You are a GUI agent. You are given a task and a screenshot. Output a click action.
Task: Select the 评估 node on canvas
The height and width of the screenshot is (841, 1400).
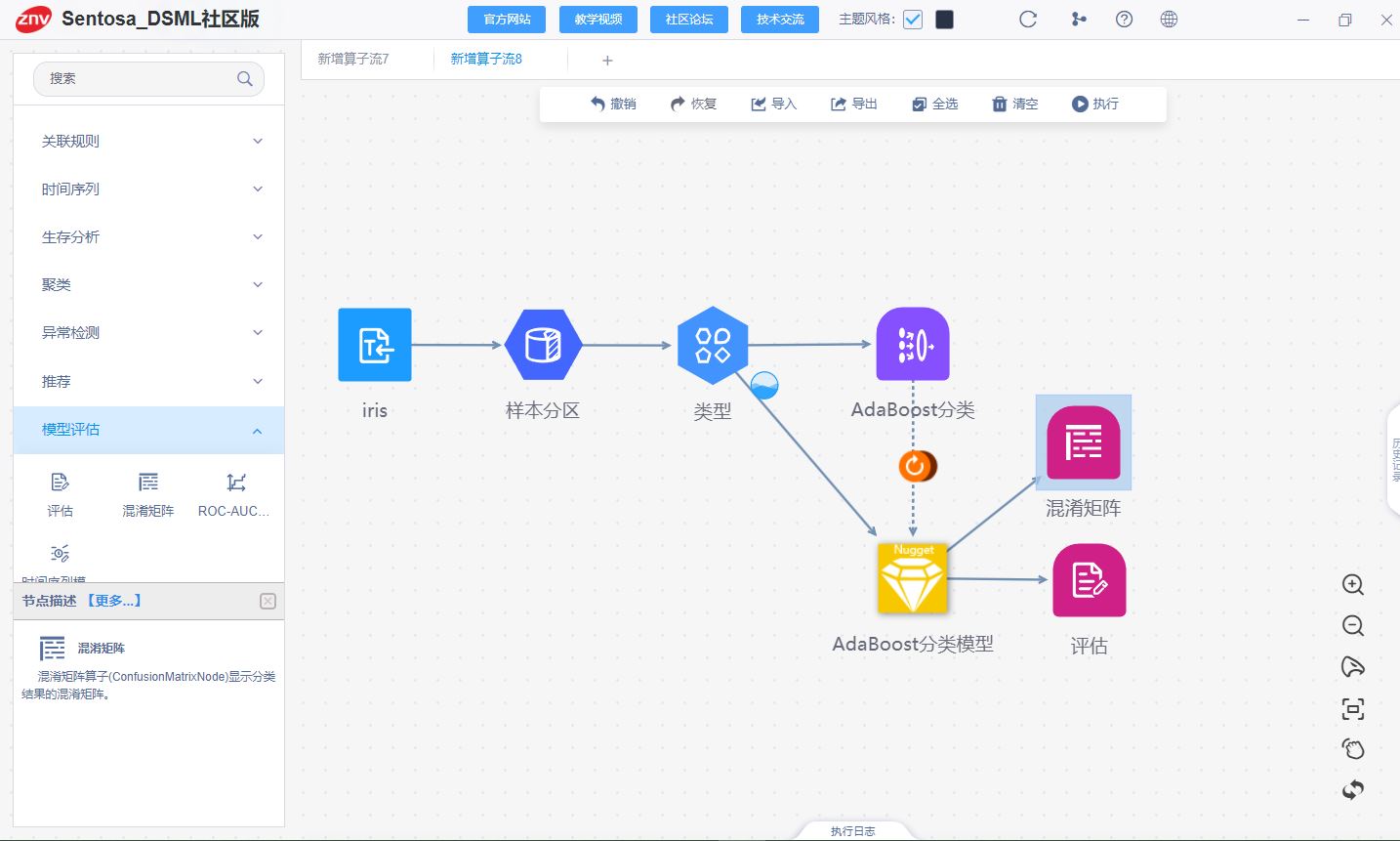[1090, 580]
